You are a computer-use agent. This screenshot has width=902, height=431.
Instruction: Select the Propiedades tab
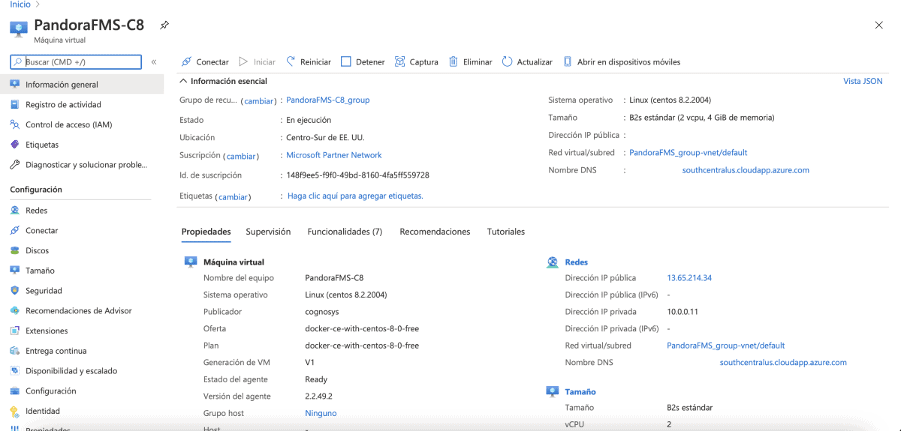tap(206, 231)
